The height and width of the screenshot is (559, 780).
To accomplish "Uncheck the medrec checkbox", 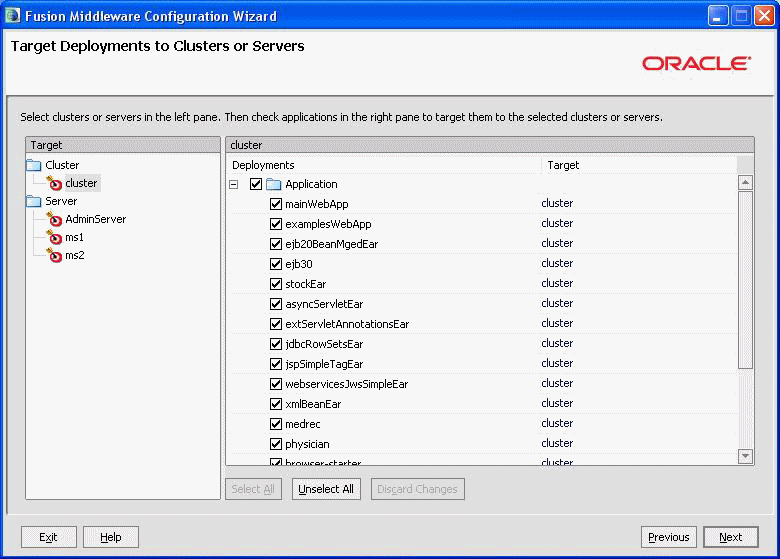I will (x=276, y=424).
